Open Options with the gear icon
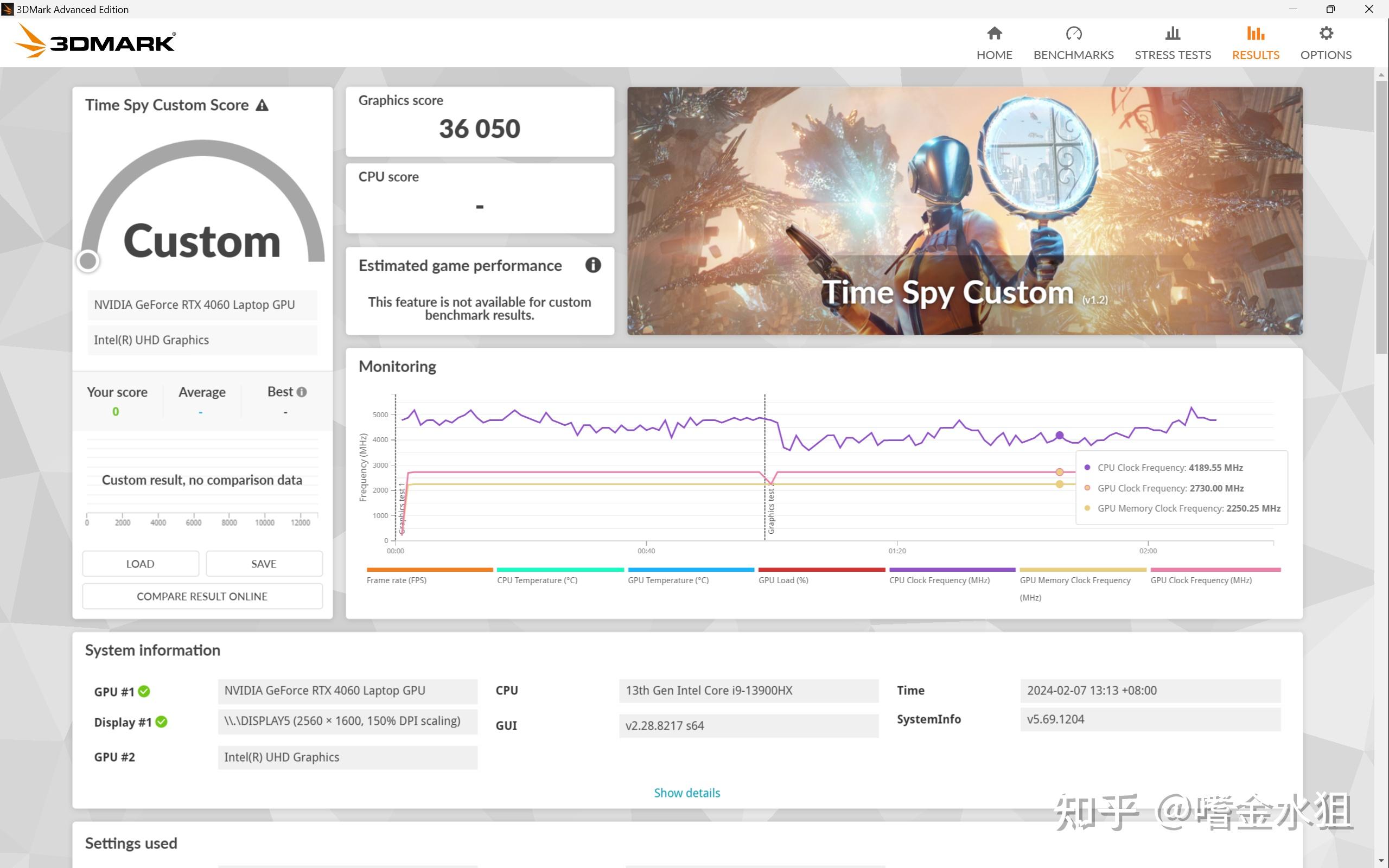The height and width of the screenshot is (868, 1389). coord(1326,33)
